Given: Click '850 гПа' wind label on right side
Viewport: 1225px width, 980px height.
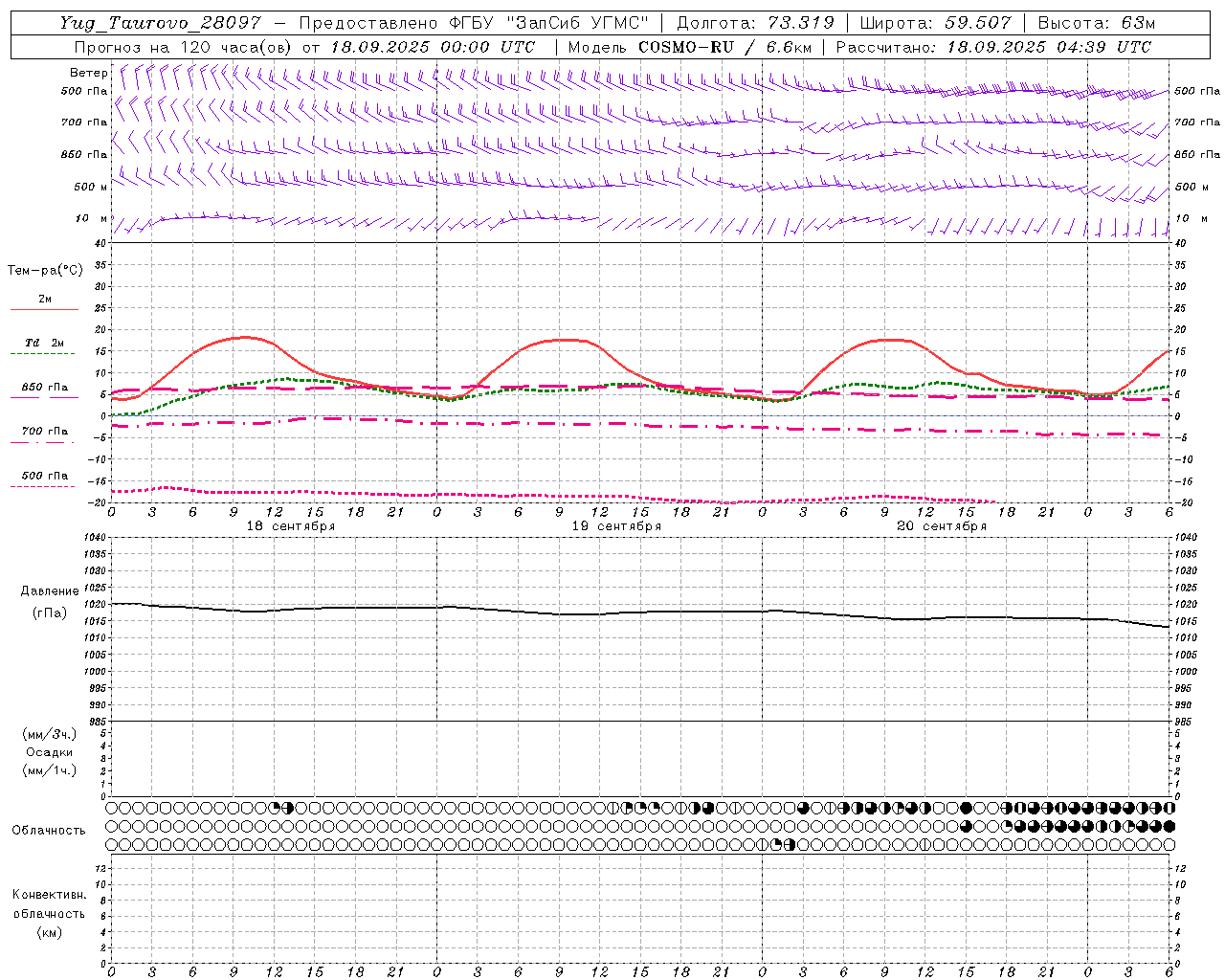Looking at the screenshot, I should 1197,155.
